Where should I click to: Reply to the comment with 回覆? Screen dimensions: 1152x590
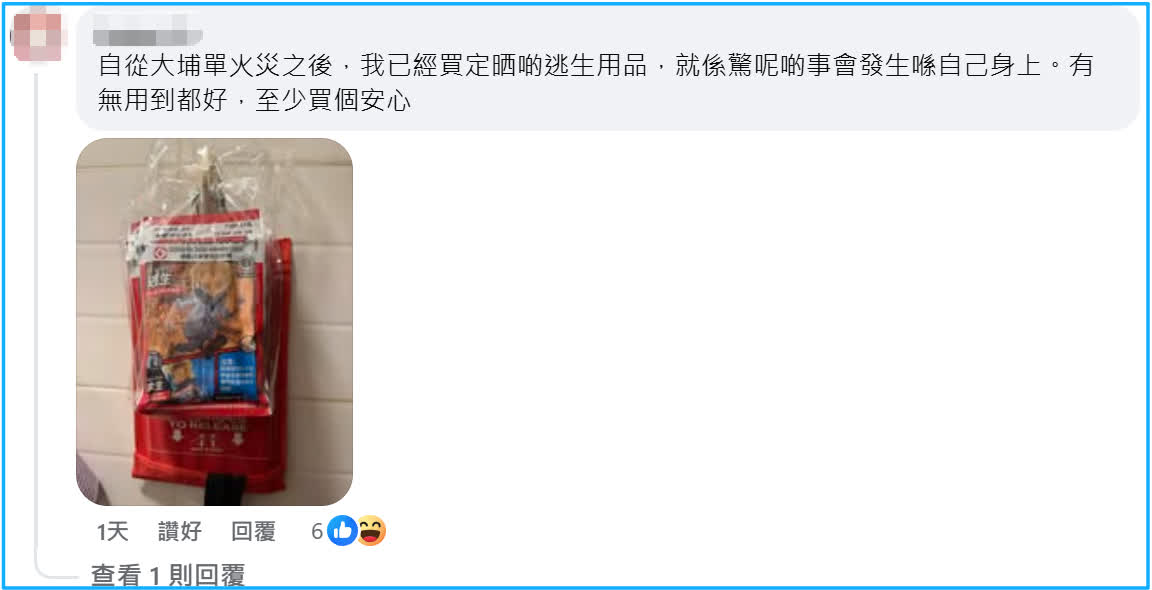pos(253,532)
